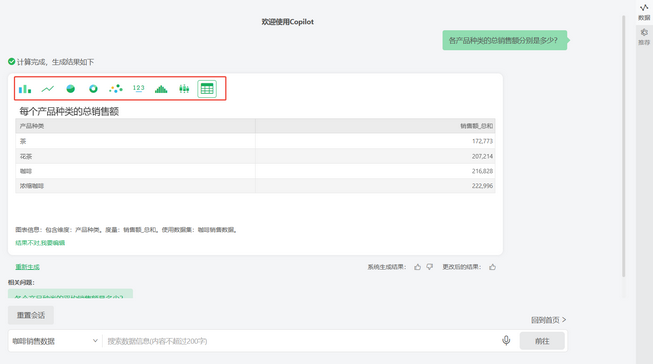The height and width of the screenshot is (364, 653).
Task: Thumbs up the system generated result
Action: [418, 267]
